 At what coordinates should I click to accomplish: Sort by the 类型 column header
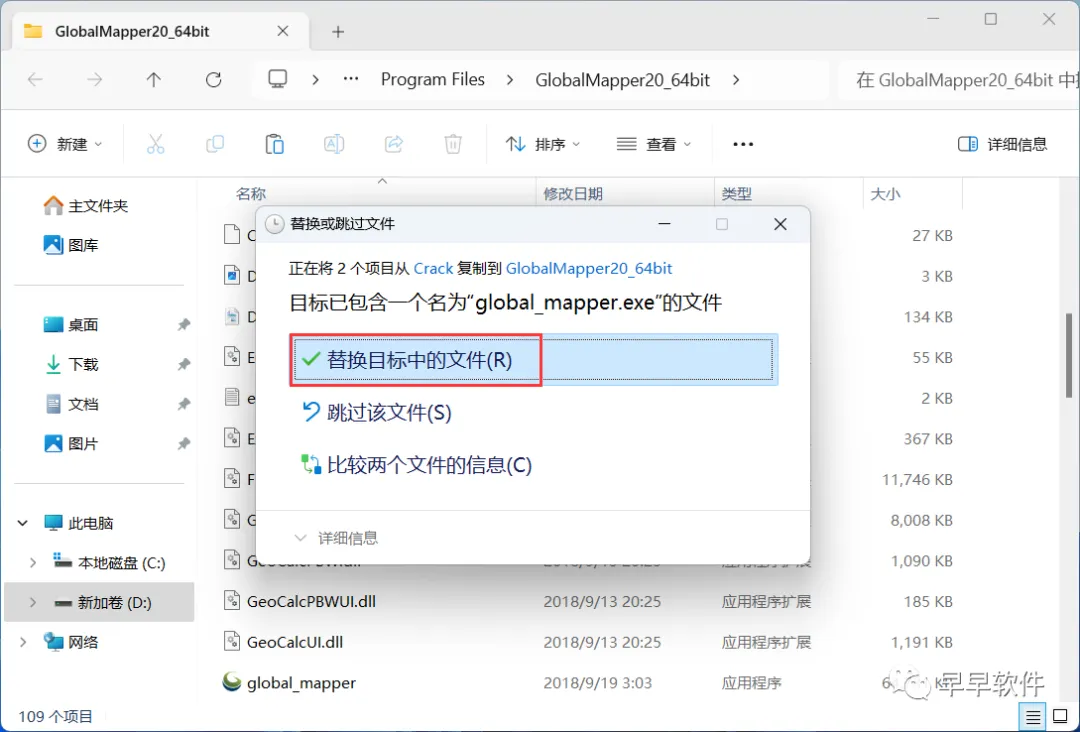(x=736, y=194)
